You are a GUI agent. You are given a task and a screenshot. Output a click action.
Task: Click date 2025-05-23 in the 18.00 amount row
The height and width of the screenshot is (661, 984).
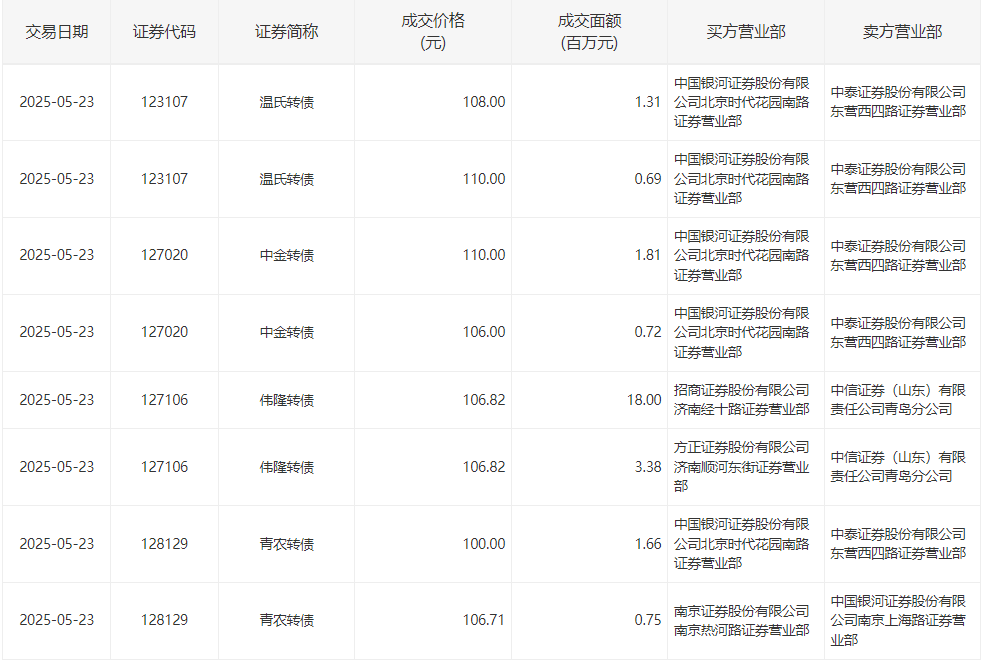tap(56, 400)
